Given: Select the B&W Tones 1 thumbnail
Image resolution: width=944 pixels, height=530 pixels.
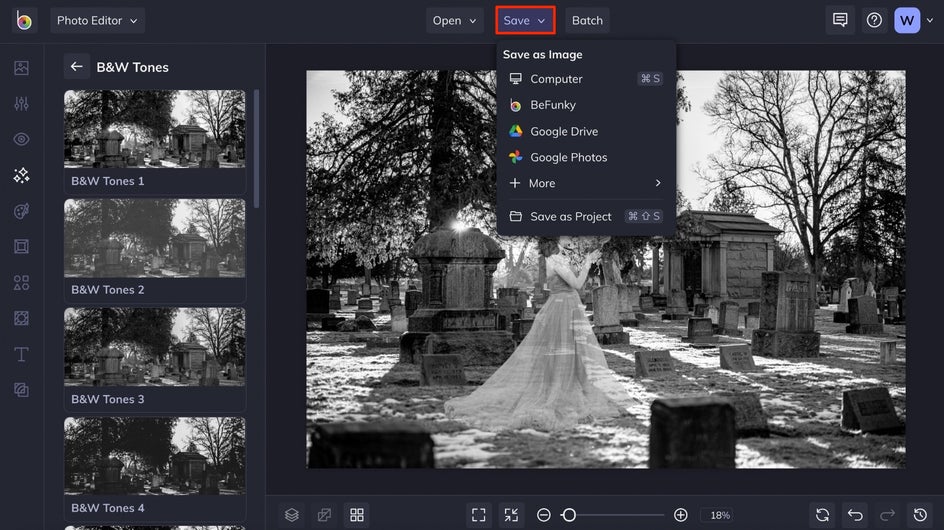Looking at the screenshot, I should [155, 129].
